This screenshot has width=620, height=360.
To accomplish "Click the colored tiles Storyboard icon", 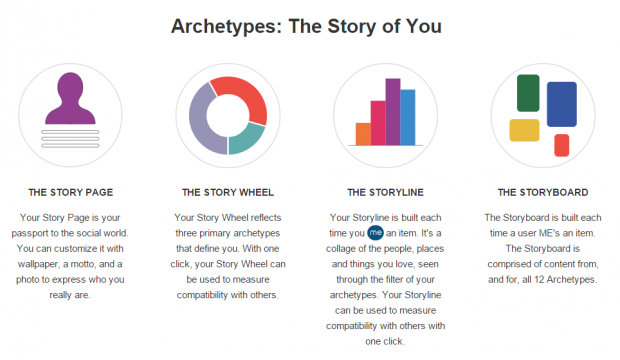I will (x=543, y=115).
